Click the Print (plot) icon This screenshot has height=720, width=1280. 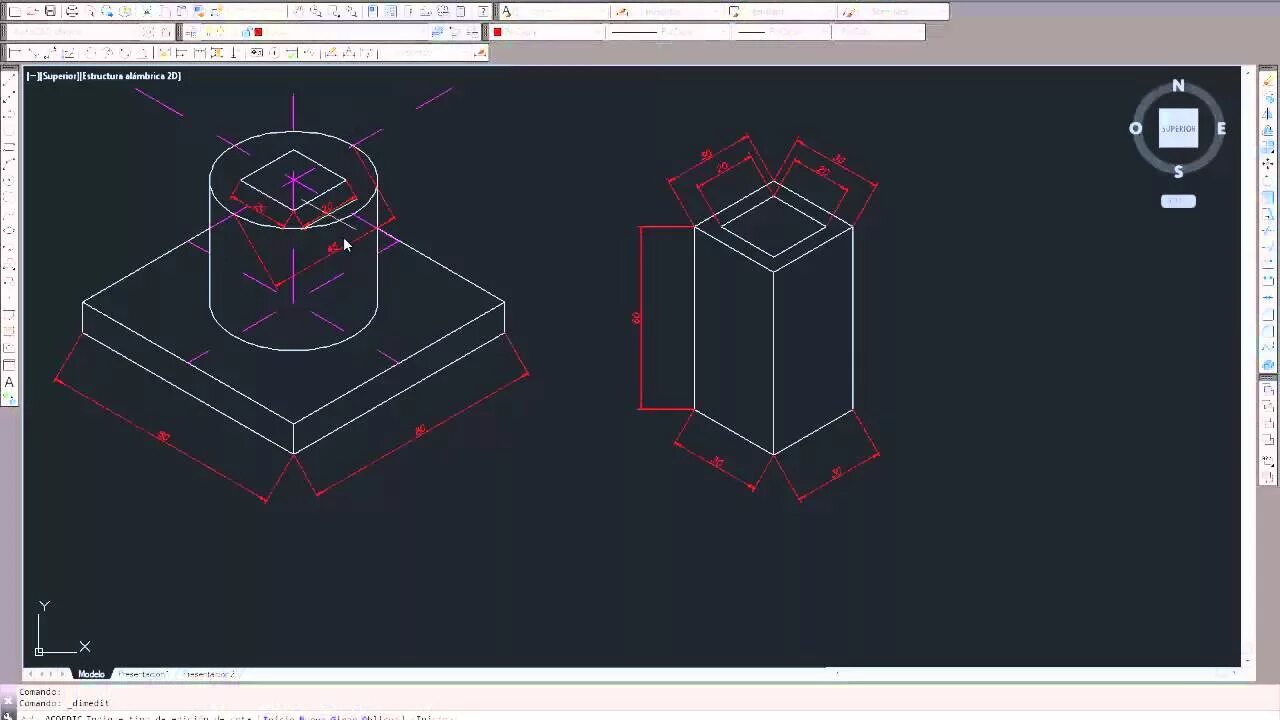72,12
